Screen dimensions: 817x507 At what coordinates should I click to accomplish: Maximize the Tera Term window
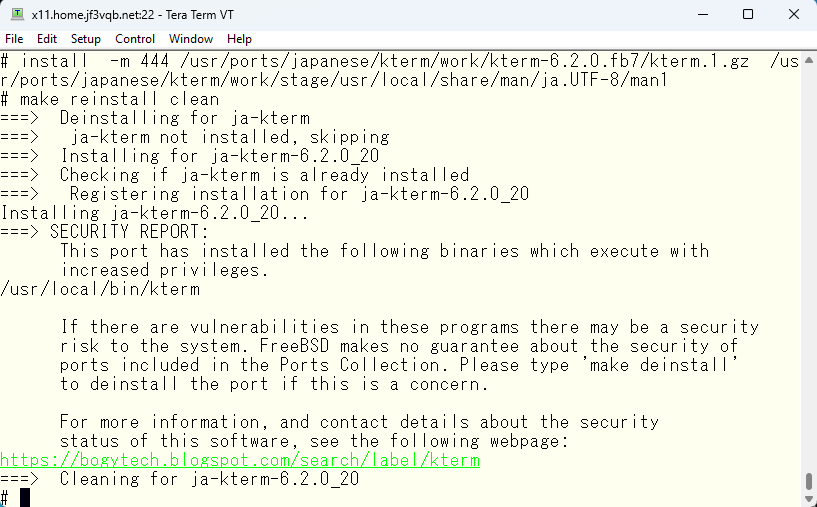pyautogui.click(x=748, y=15)
